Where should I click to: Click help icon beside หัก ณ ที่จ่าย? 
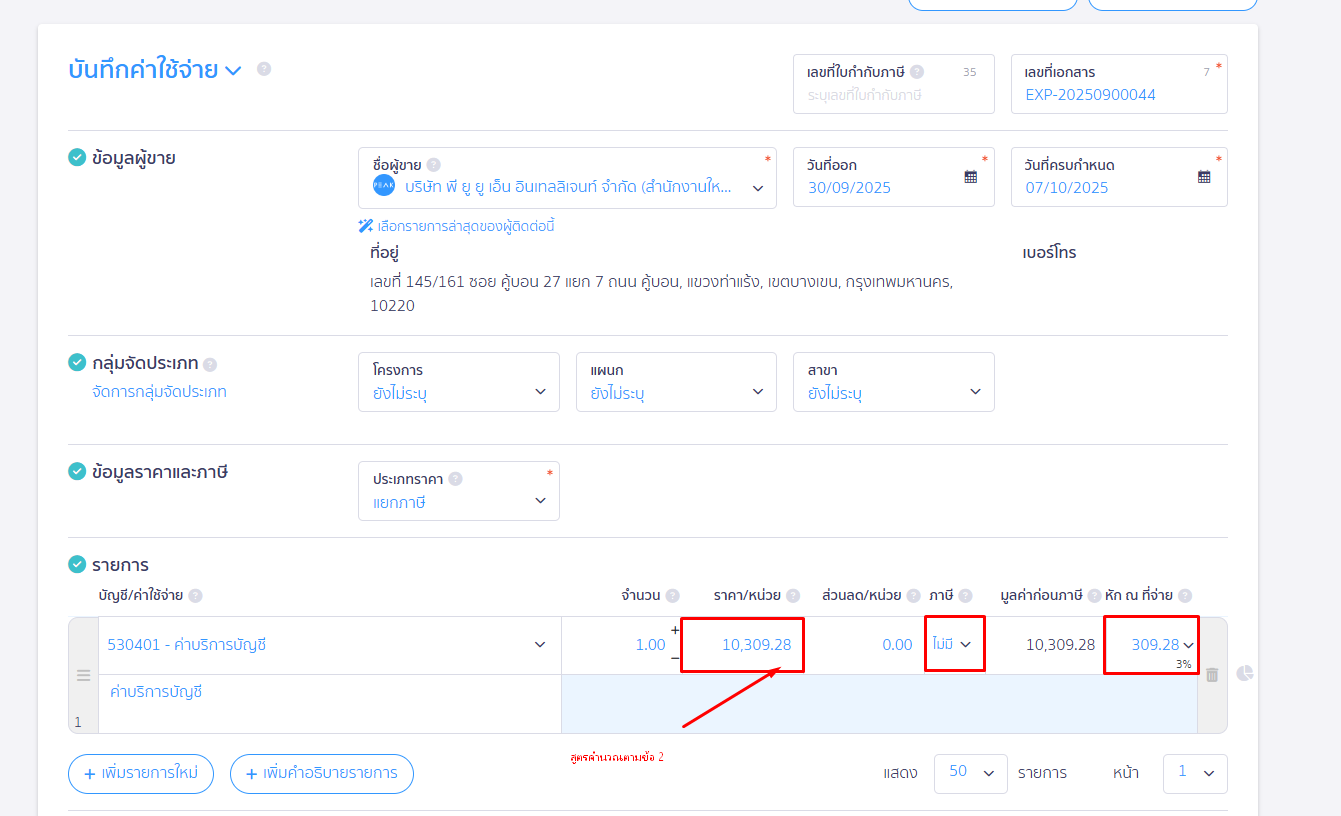1186,596
